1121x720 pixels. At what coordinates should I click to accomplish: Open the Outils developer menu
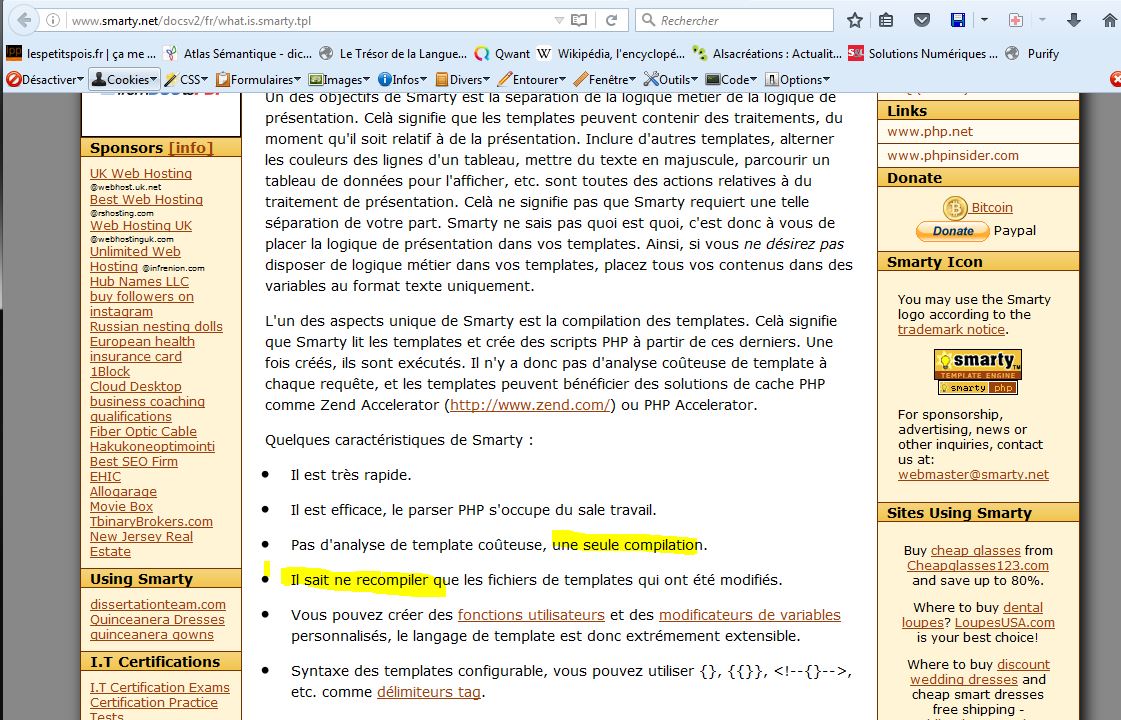tap(671, 79)
